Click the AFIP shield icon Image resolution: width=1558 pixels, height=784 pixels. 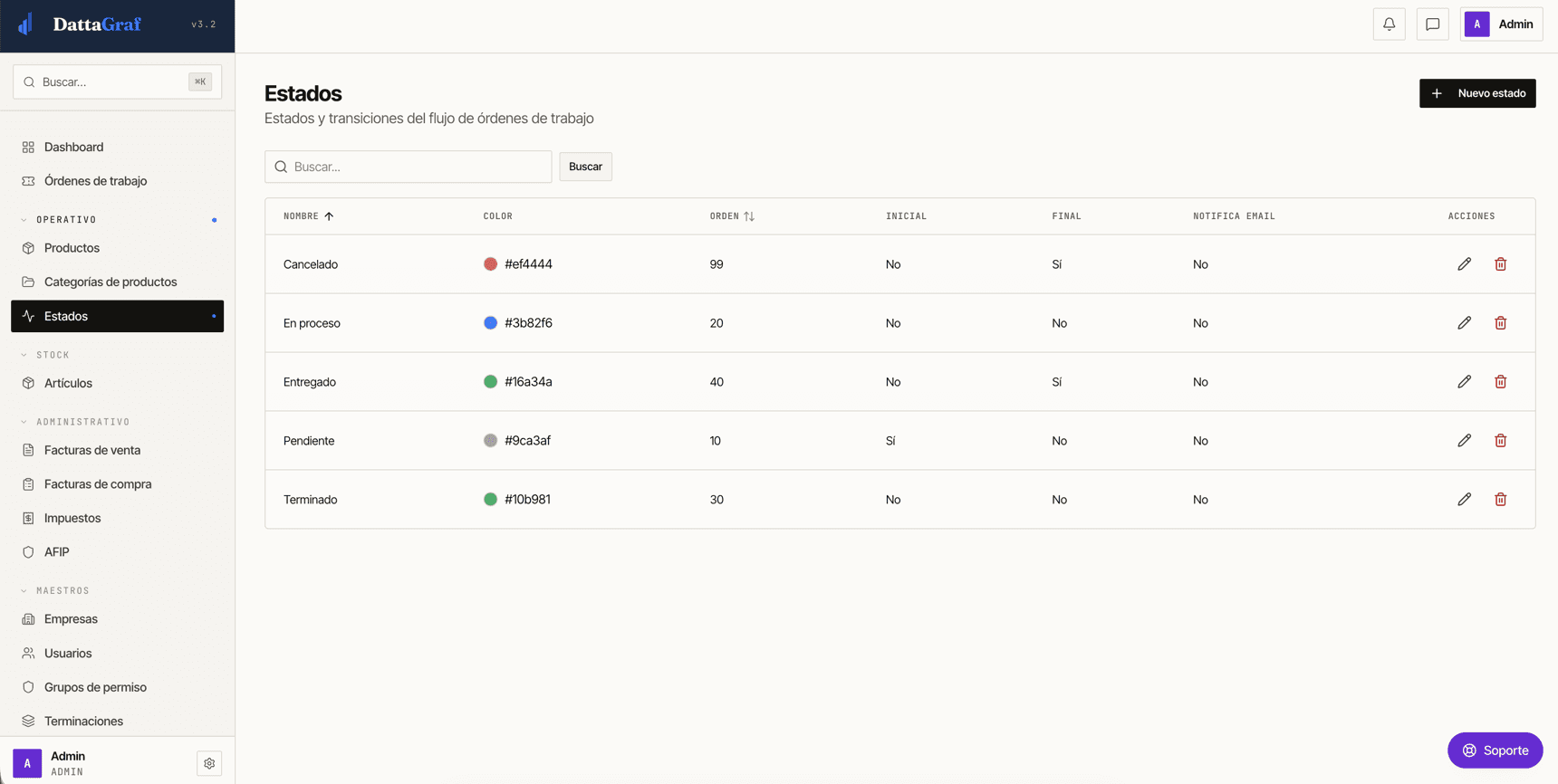(28, 552)
